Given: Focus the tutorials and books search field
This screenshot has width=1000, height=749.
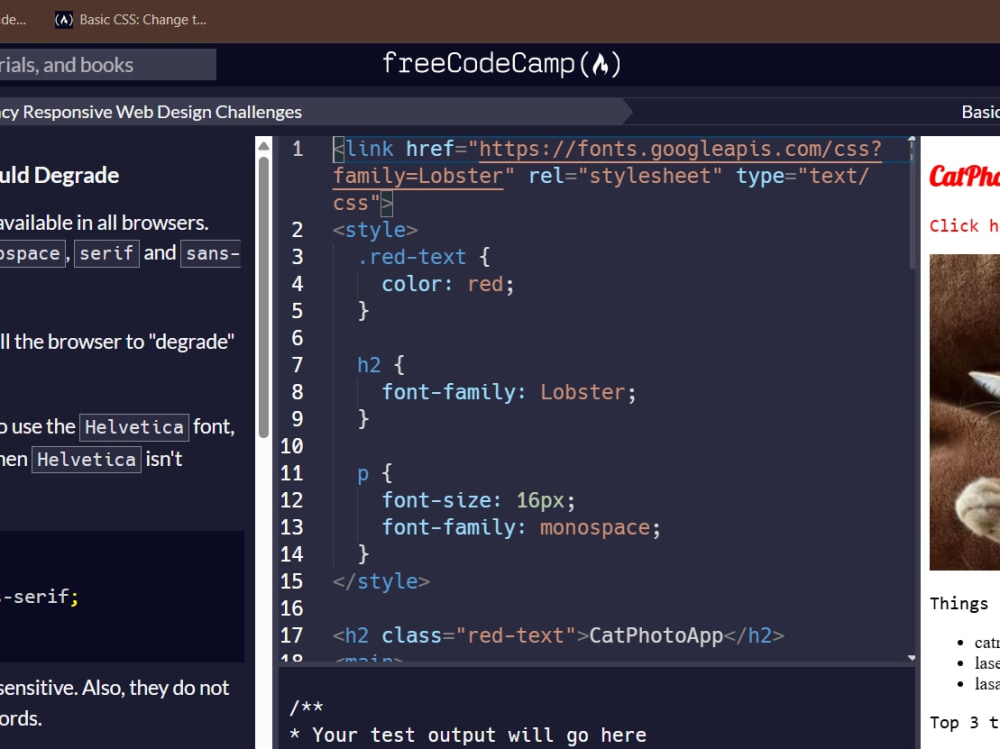Looking at the screenshot, I should pyautogui.click(x=108, y=64).
